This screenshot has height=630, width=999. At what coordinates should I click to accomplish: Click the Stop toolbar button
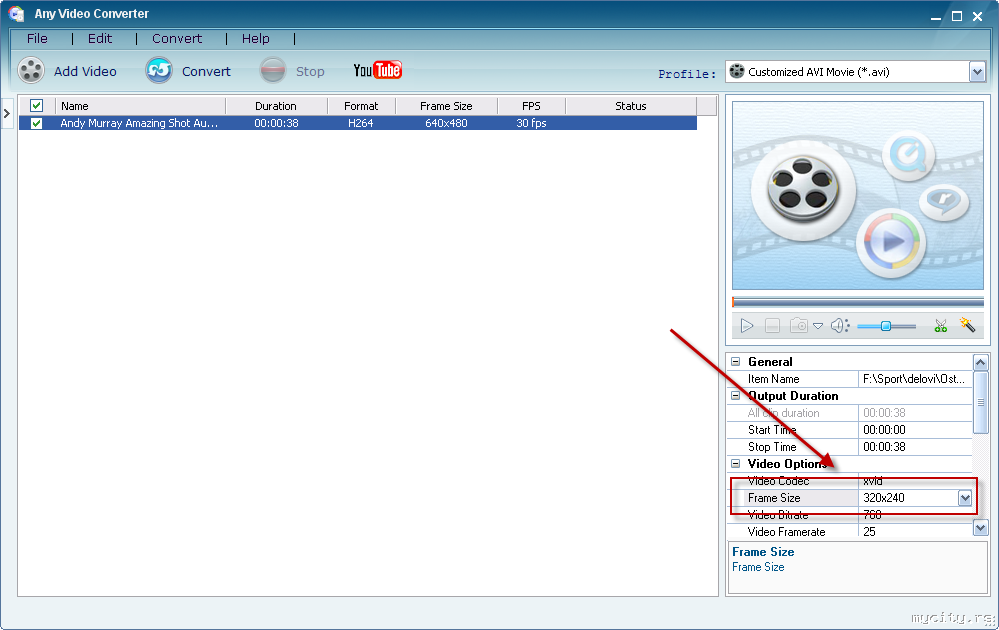click(292, 71)
